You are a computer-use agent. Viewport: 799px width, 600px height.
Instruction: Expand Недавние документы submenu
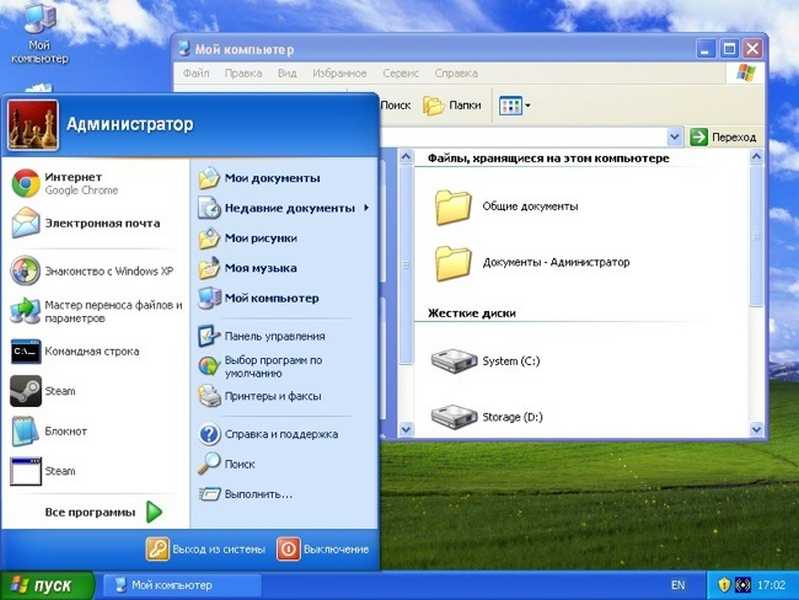point(284,208)
